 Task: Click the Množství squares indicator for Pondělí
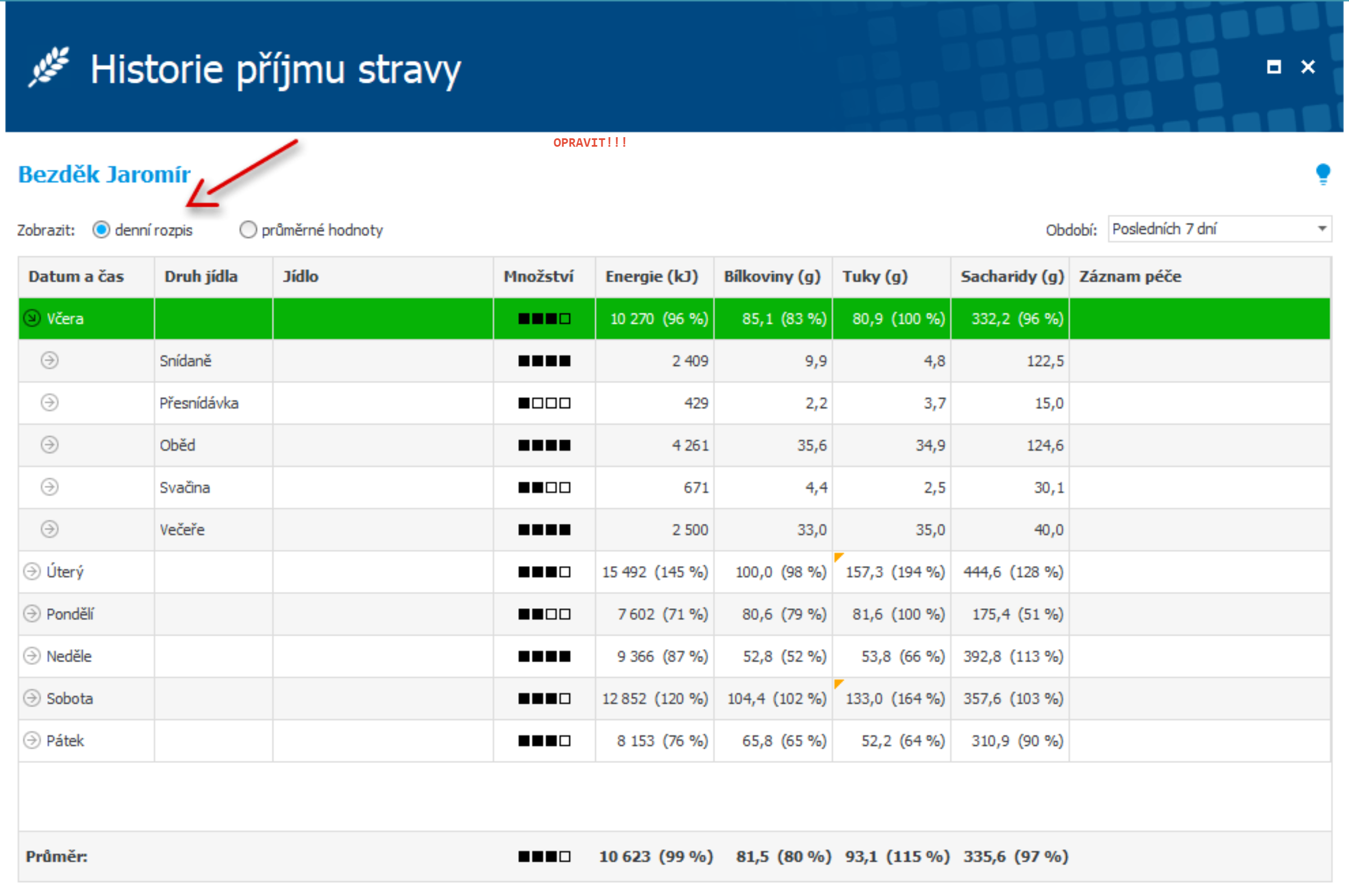pos(544,614)
